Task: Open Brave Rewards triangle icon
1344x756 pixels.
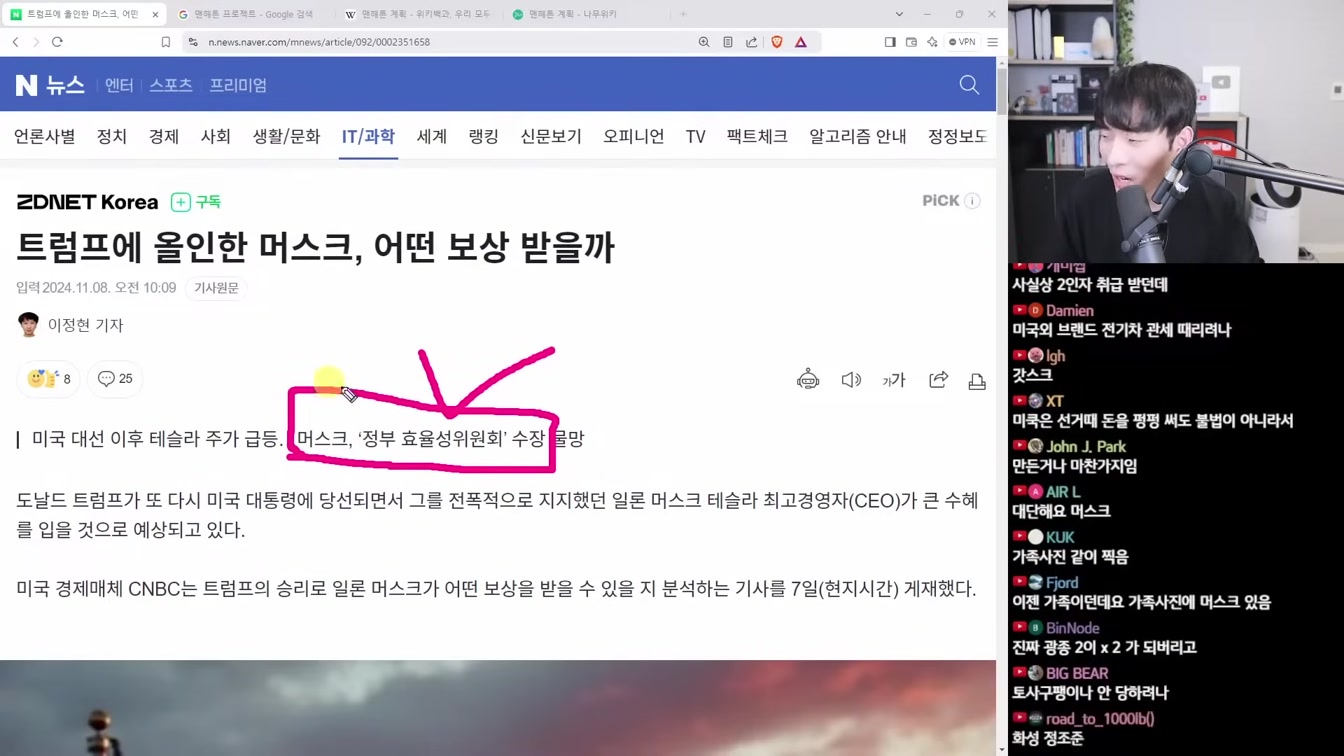Action: (801, 42)
